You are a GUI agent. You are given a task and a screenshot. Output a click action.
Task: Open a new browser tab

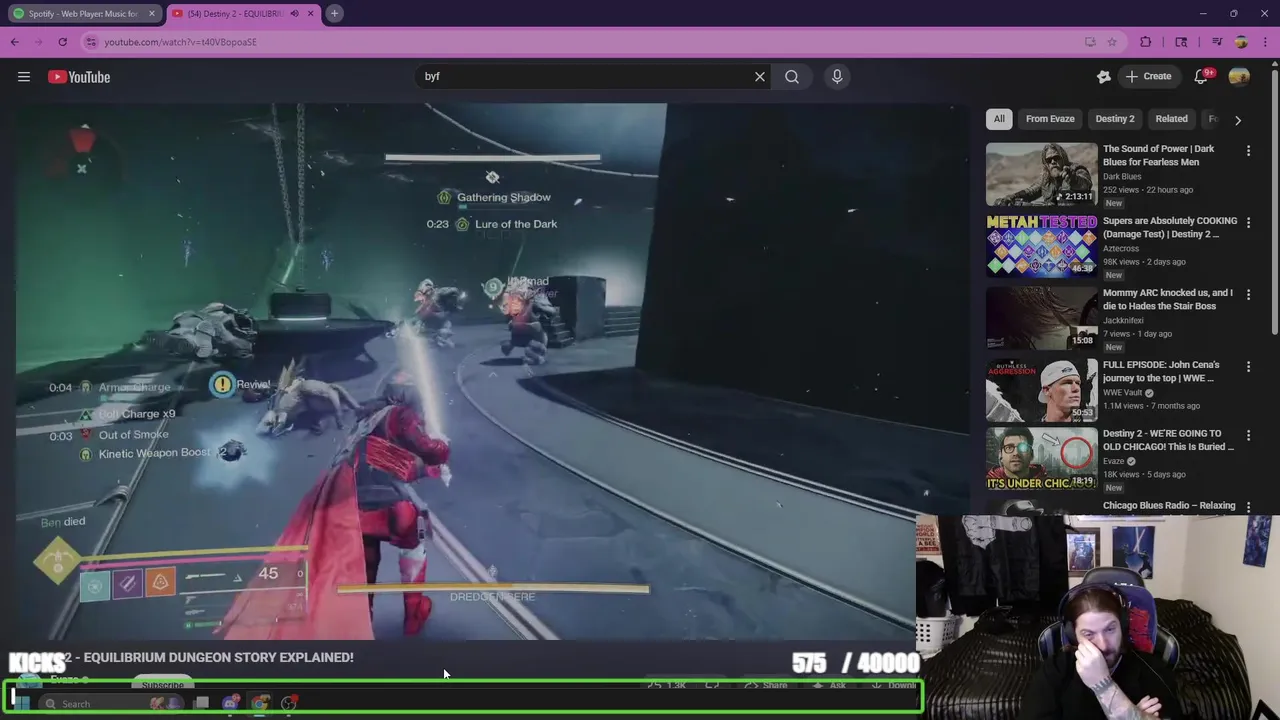[334, 14]
